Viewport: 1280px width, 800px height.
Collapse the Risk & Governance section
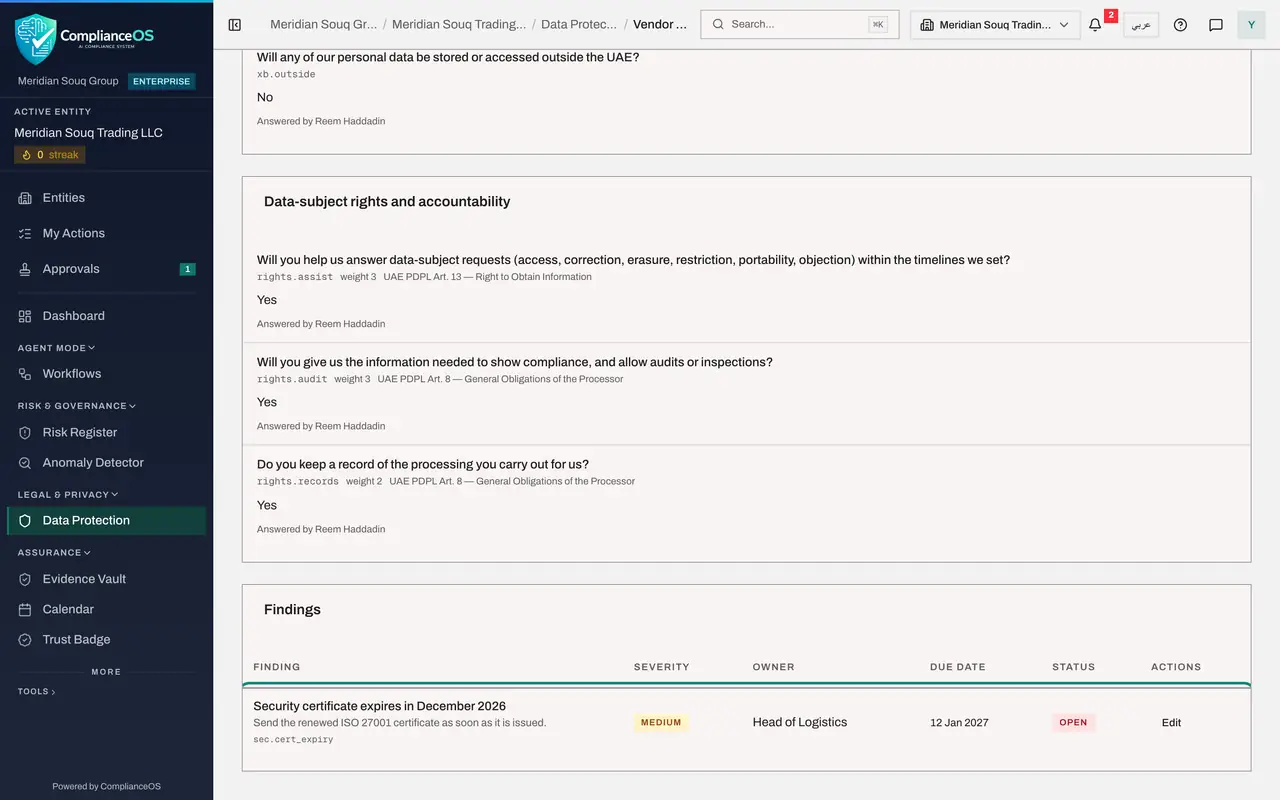(77, 406)
